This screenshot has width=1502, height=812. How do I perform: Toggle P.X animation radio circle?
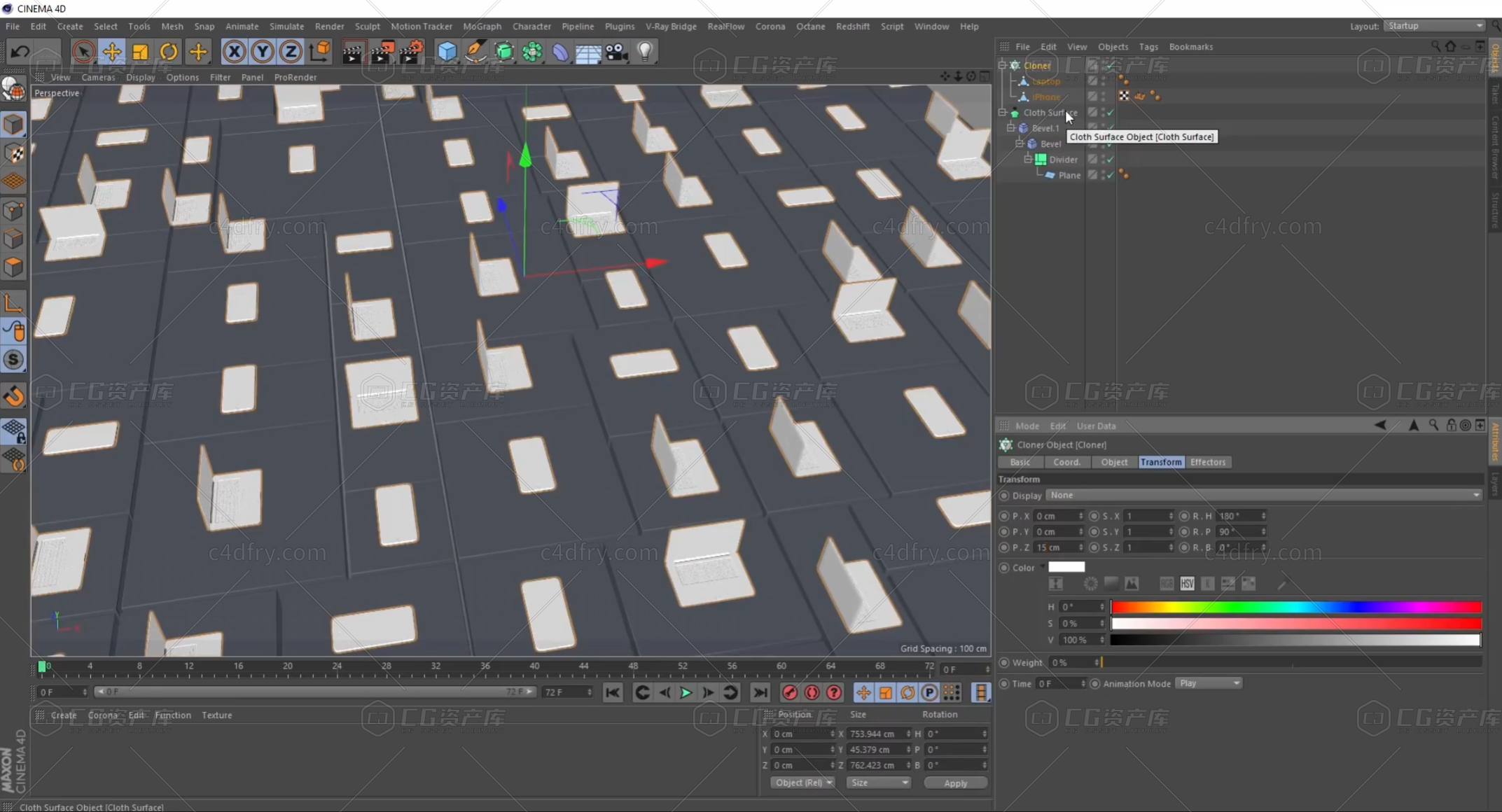(1004, 516)
